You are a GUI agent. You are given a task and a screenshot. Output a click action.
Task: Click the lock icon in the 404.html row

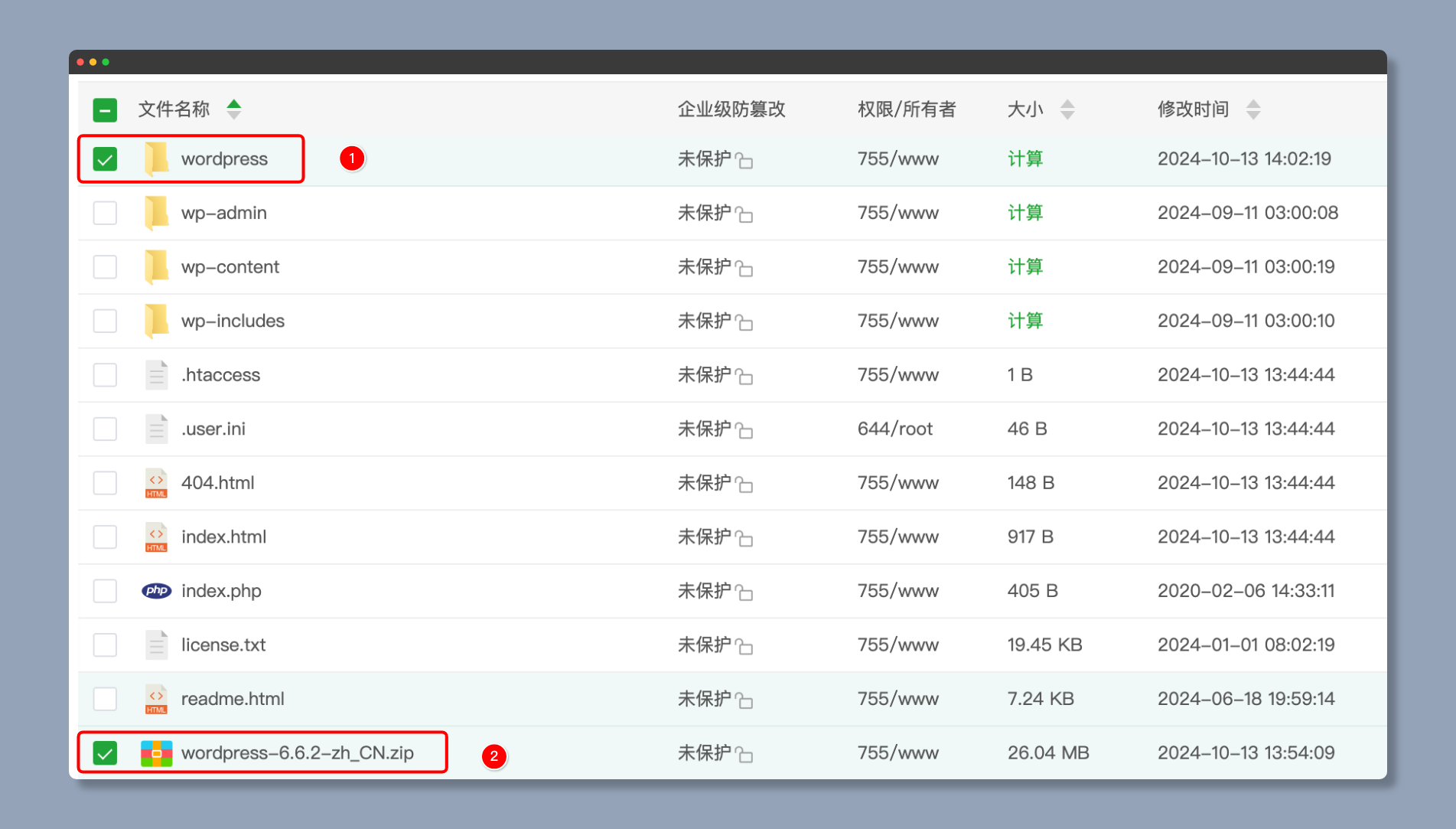point(744,484)
